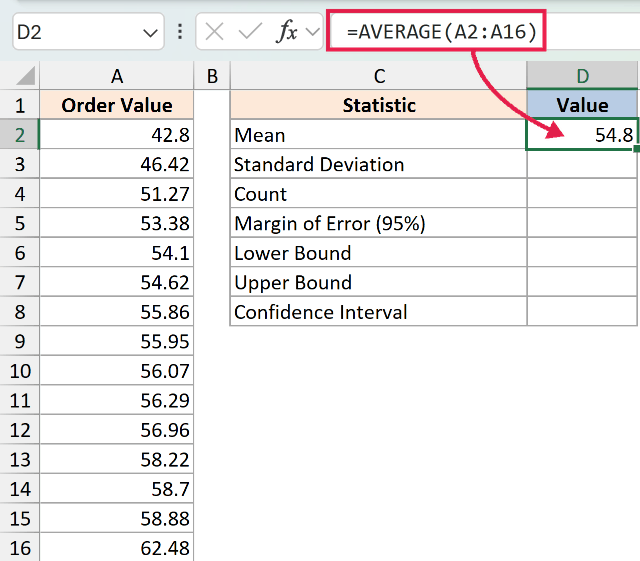
Task: Click the Enter checkmark formula bar icon
Action: pos(250,31)
